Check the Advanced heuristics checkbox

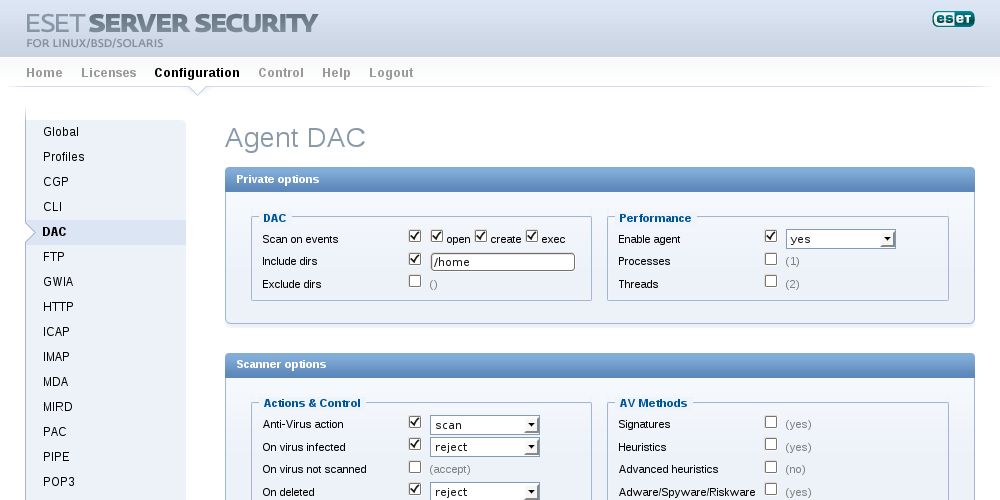coord(771,467)
